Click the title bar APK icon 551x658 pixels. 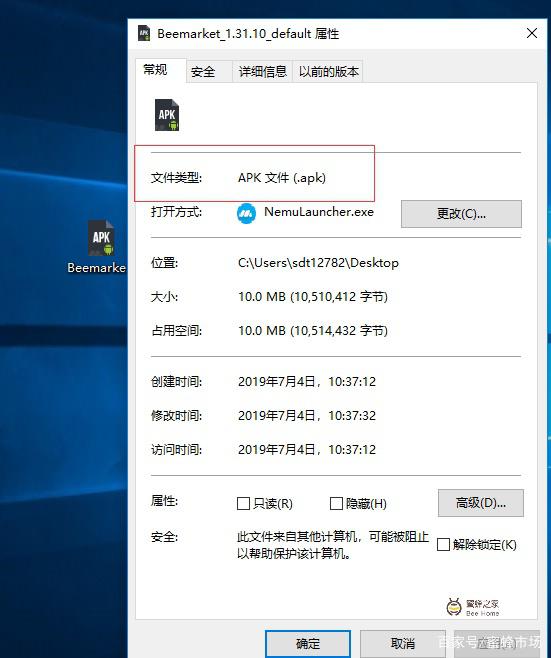pyautogui.click(x=144, y=33)
